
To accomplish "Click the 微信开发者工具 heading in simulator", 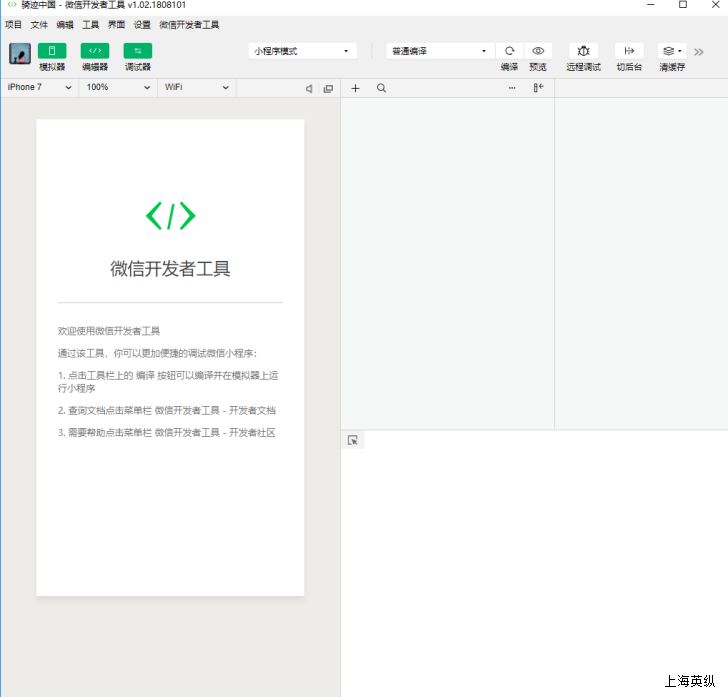I will [170, 268].
